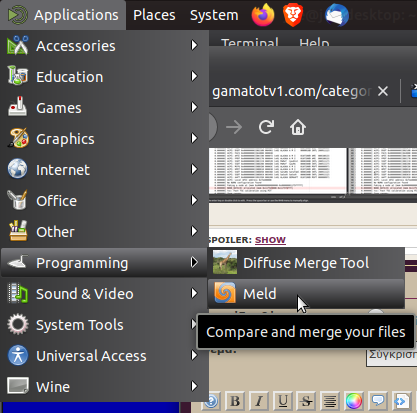Click the text alignment editor button
Viewport: 417px width, 413px height.
click(330, 401)
